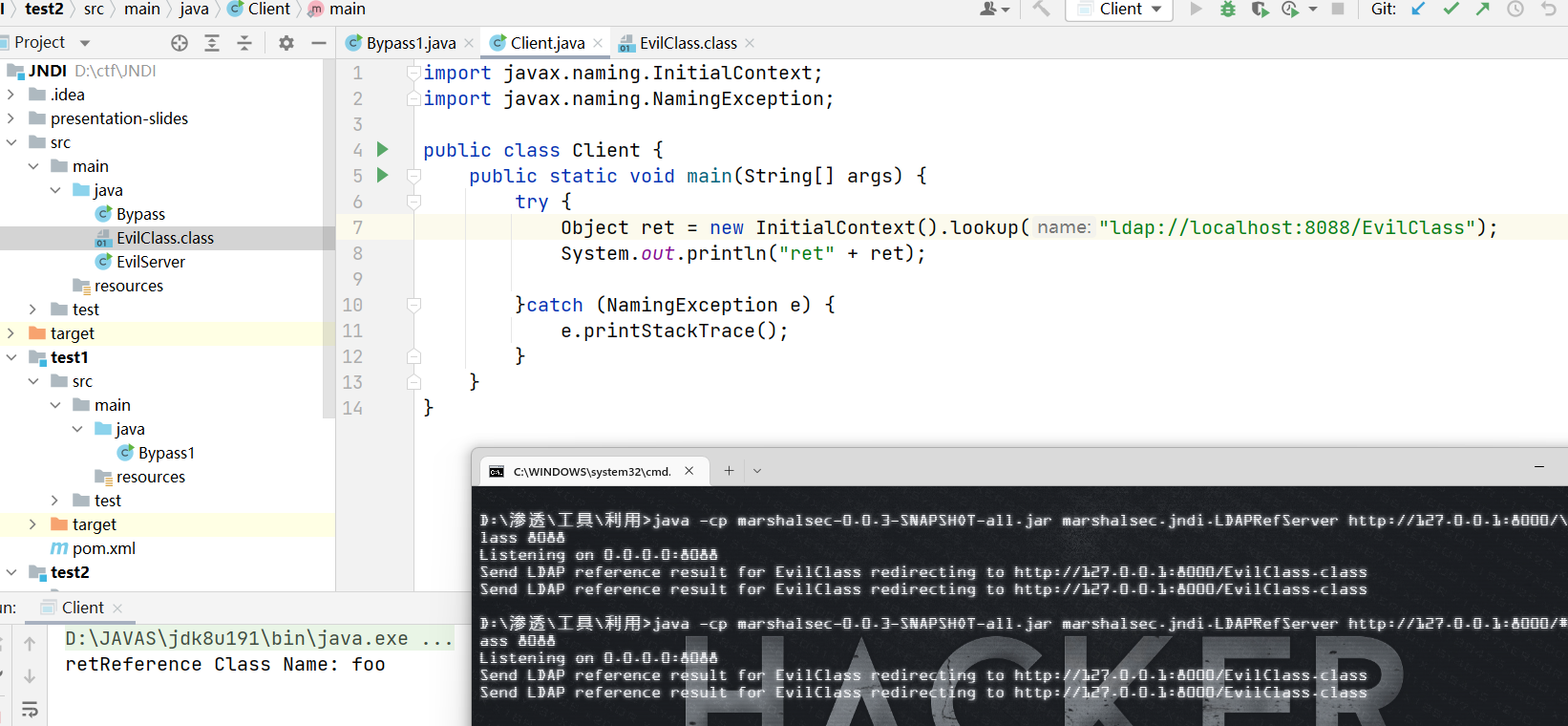This screenshot has width=1568, height=726.
Task: Switch to the Client.java tab
Action: (x=547, y=43)
